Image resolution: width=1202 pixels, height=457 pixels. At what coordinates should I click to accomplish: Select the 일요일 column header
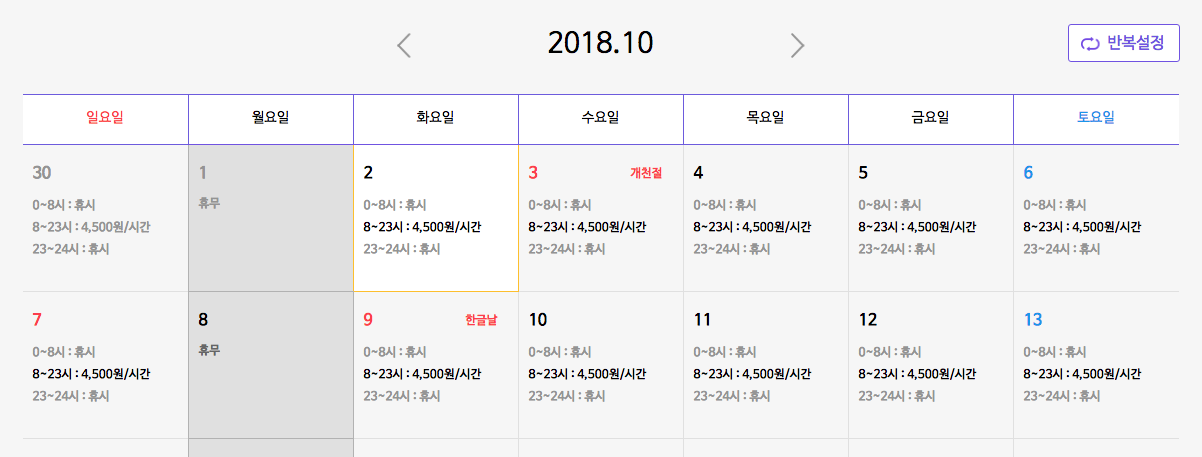(105, 119)
